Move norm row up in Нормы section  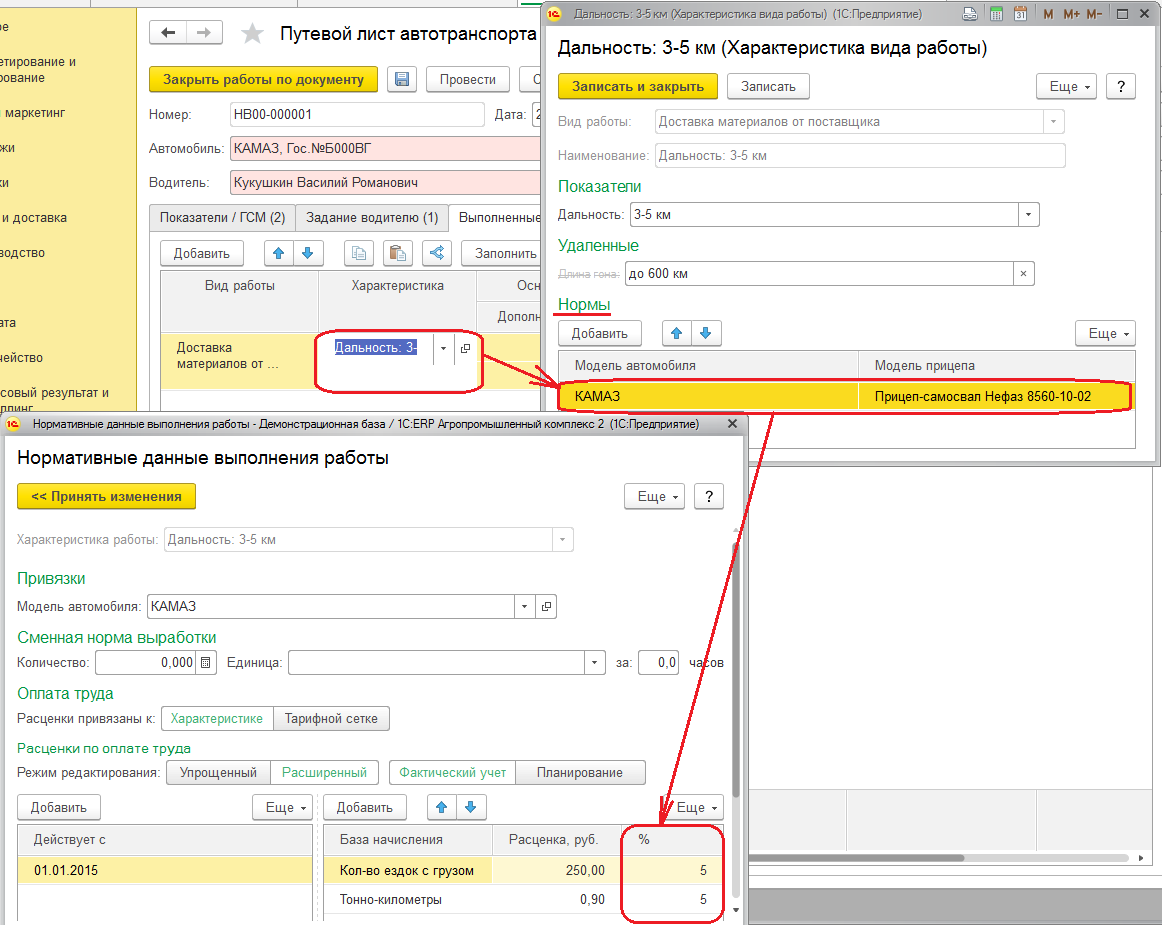pyautogui.click(x=677, y=334)
